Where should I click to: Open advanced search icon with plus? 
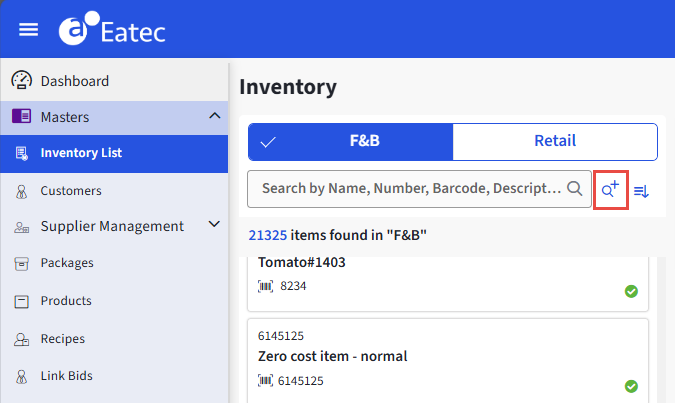610,189
